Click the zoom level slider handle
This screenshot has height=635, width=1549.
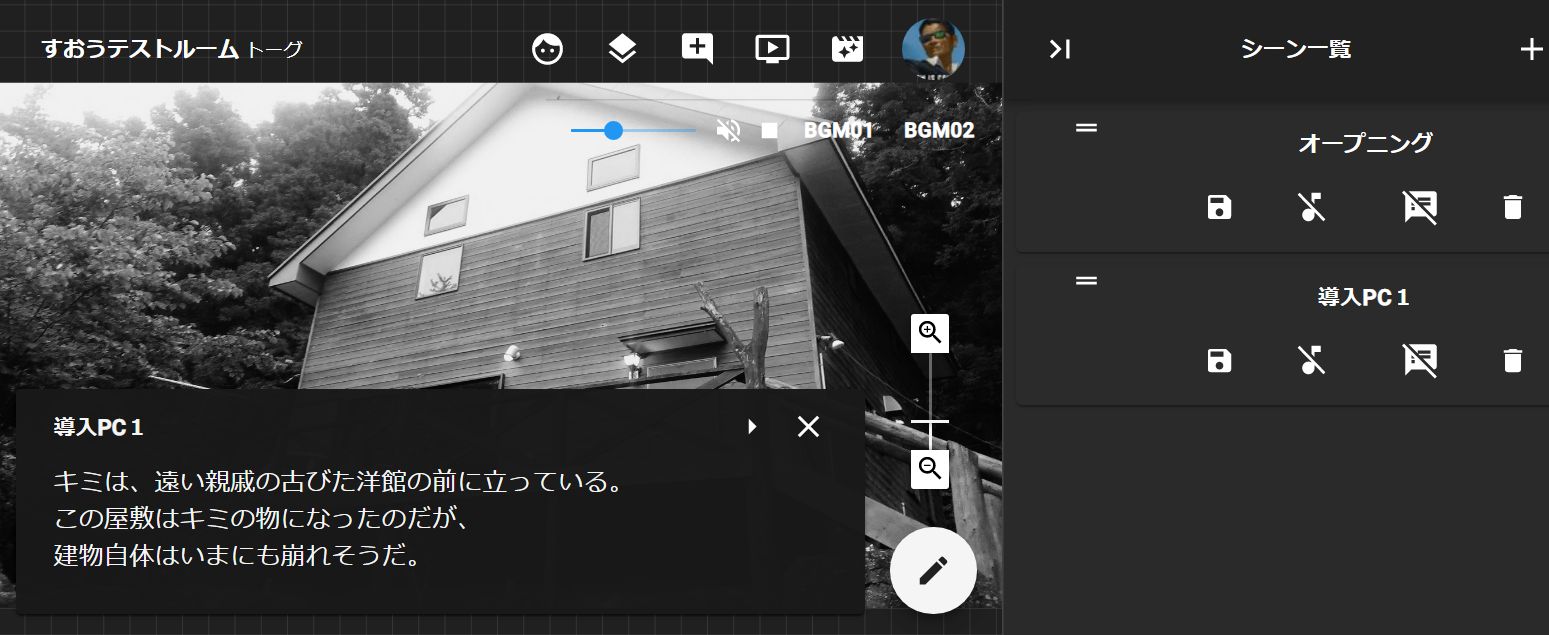point(930,422)
